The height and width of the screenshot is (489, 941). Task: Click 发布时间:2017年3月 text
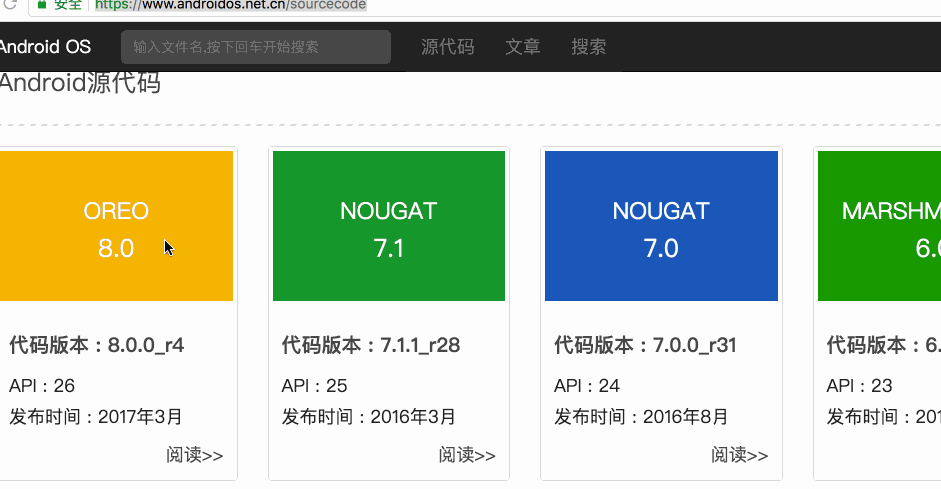pos(95,416)
